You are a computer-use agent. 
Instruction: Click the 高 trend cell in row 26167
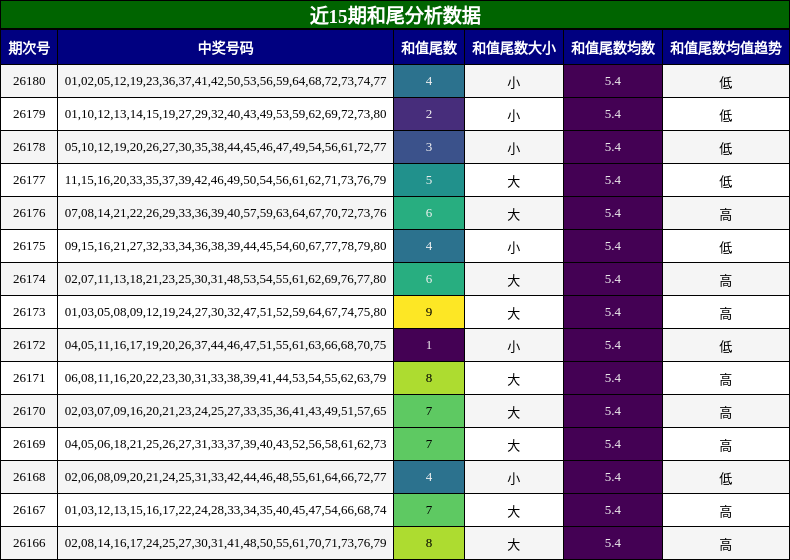tap(726, 510)
